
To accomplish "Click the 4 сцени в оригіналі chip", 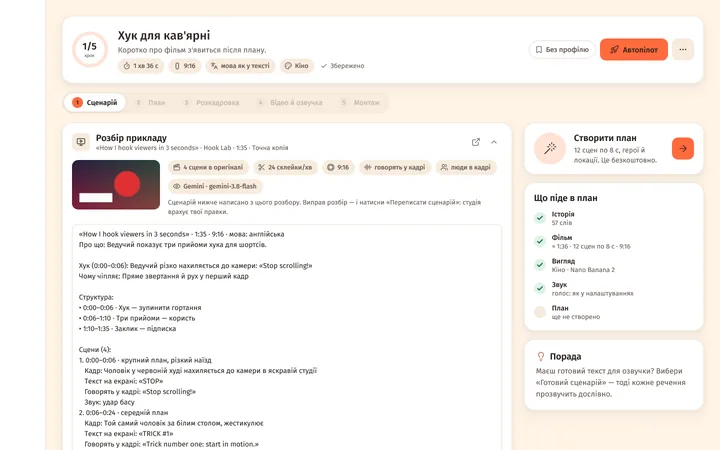I will coord(208,167).
